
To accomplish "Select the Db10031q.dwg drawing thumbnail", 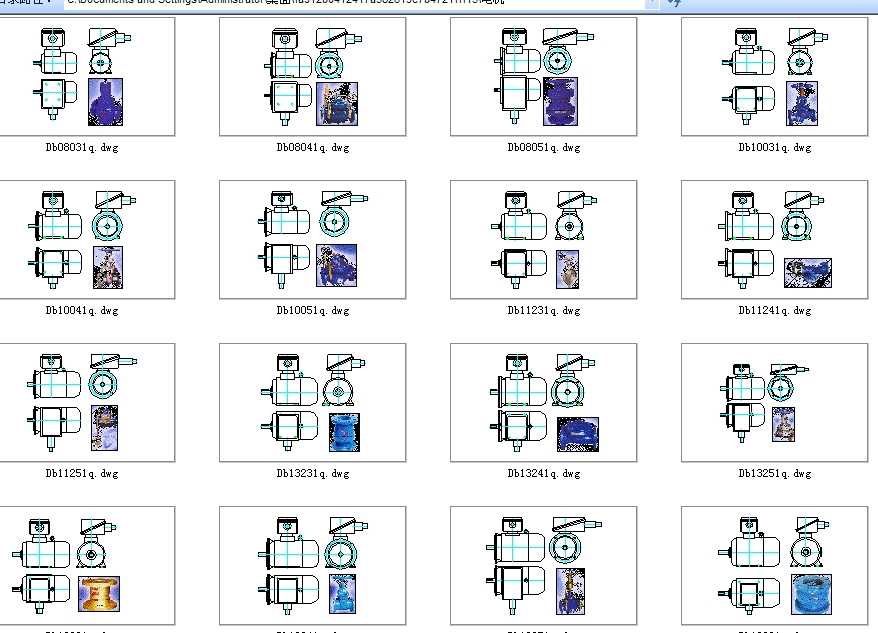I will pos(774,76).
